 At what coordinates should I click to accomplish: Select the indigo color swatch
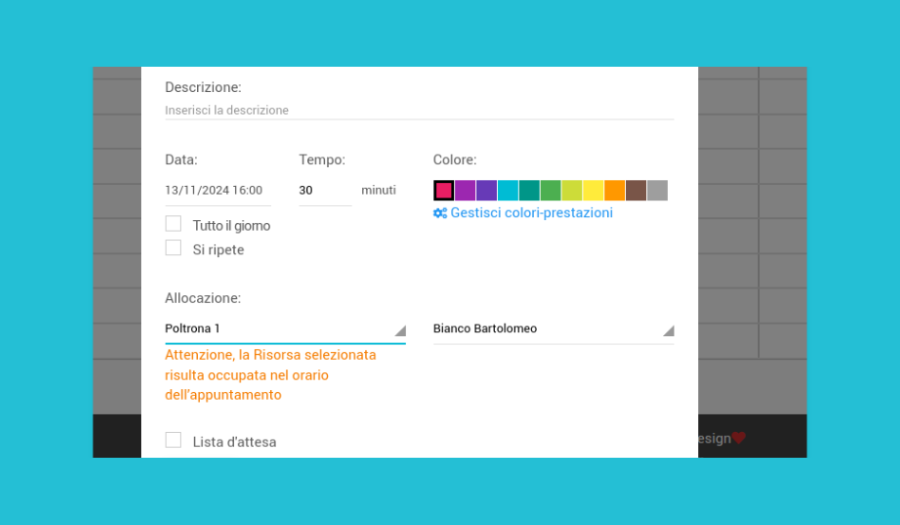coord(486,190)
